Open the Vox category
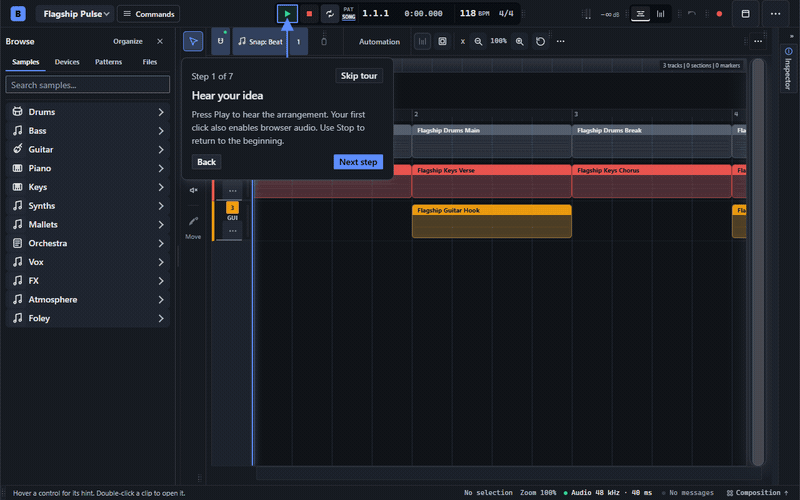Screen dimensions: 800x500 pyautogui.click(x=88, y=262)
